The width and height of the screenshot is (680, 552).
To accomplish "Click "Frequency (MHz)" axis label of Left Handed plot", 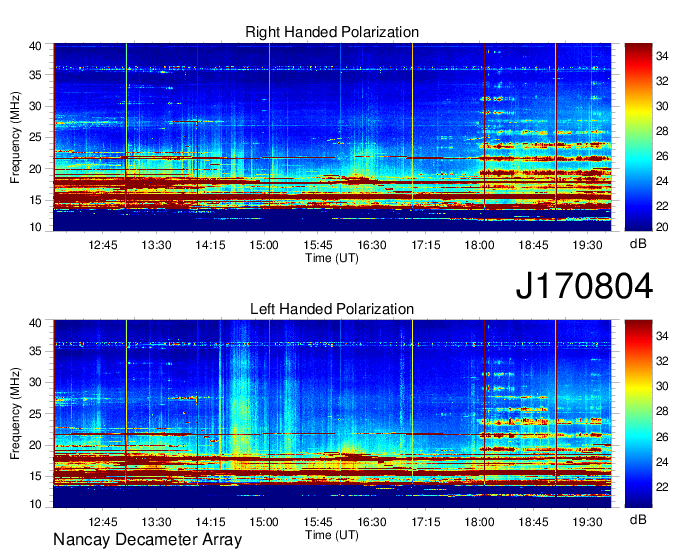I will (15, 413).
